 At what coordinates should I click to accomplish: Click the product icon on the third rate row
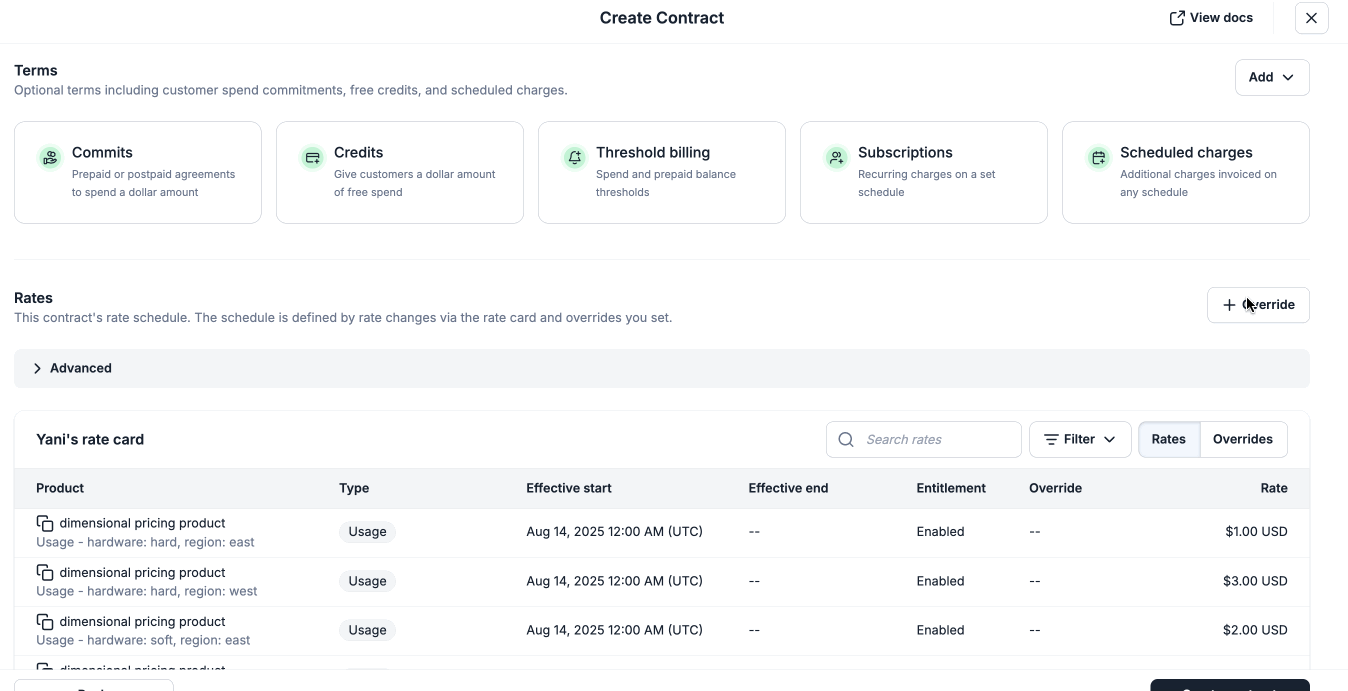pos(44,621)
